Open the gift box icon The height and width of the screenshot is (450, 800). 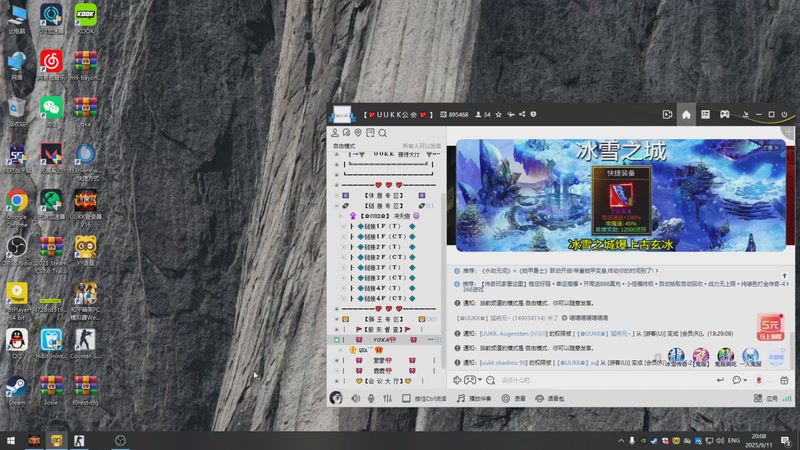click(784, 380)
